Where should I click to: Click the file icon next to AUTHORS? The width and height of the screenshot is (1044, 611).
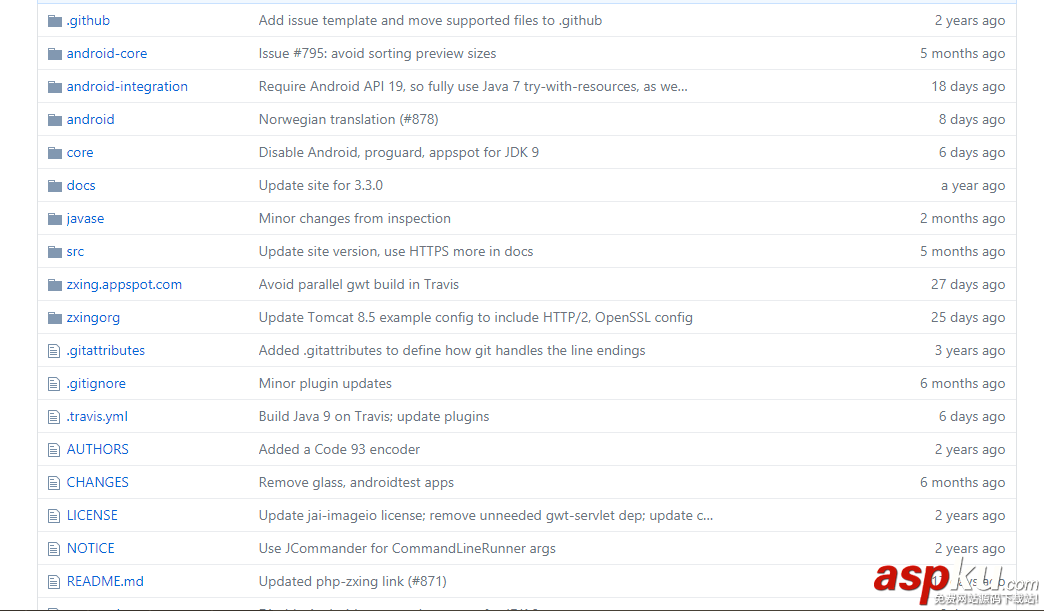55,450
